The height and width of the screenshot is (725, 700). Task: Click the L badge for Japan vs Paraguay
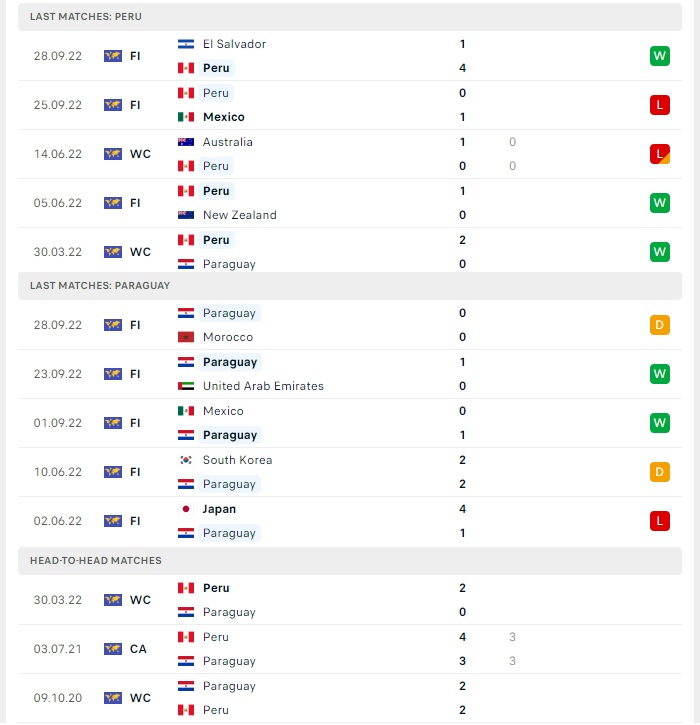(x=659, y=521)
